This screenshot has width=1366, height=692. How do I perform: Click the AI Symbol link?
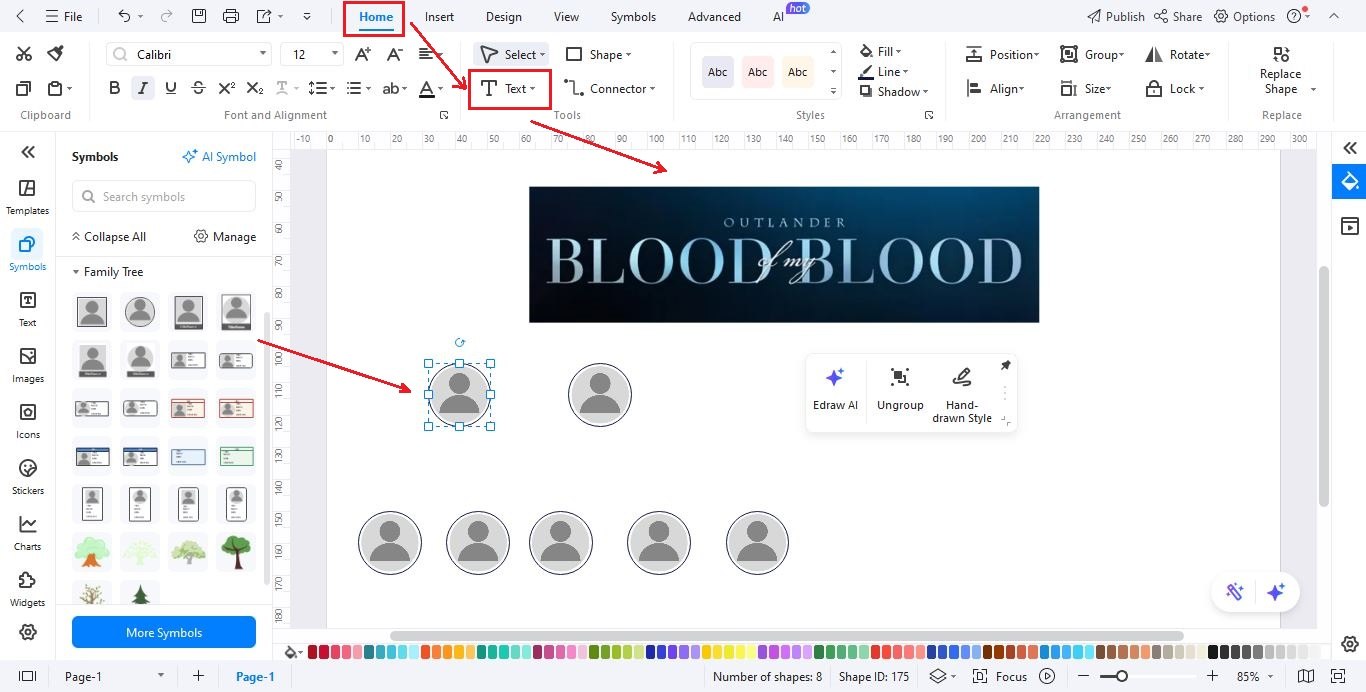219,157
